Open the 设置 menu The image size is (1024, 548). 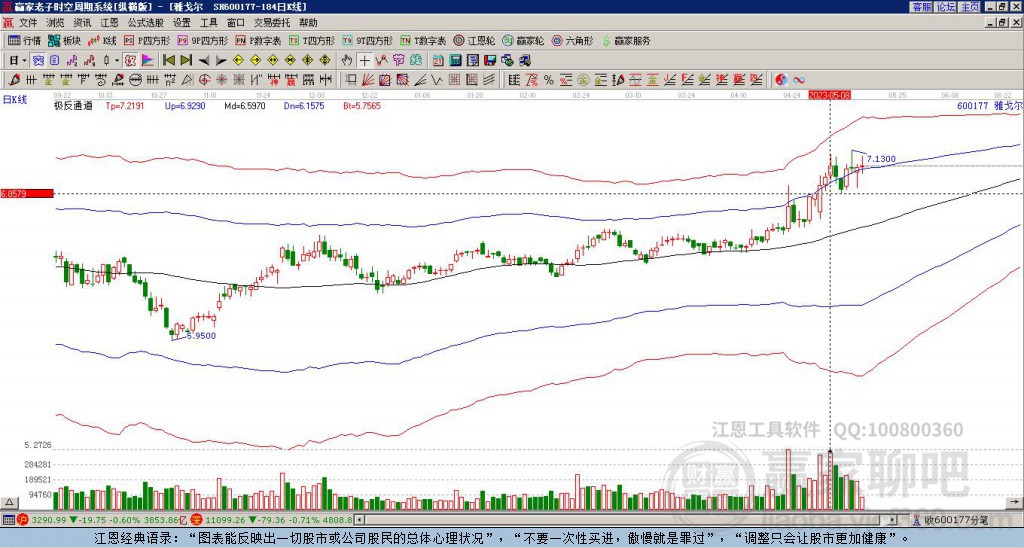pyautogui.click(x=182, y=23)
